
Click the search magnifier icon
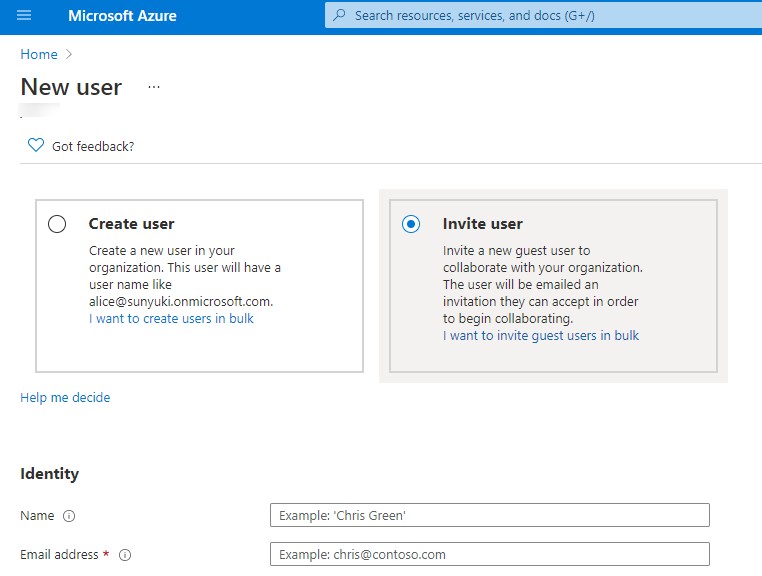[339, 15]
